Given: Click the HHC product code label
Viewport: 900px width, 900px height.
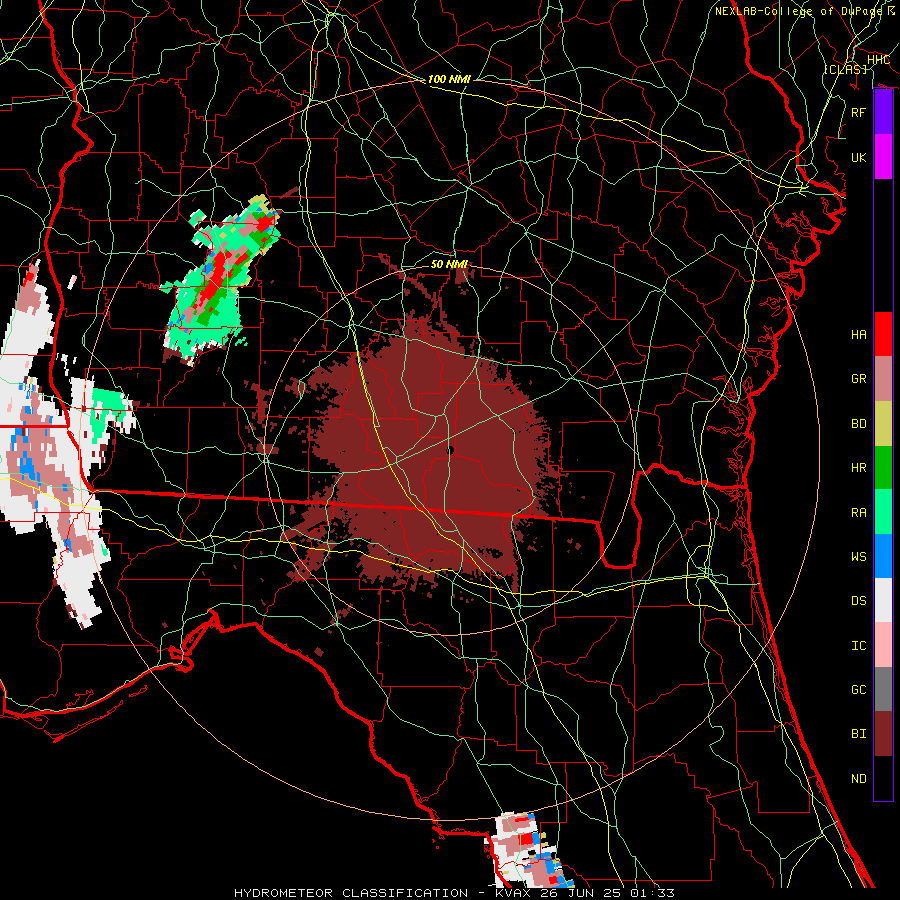Looking at the screenshot, I should point(878,60).
